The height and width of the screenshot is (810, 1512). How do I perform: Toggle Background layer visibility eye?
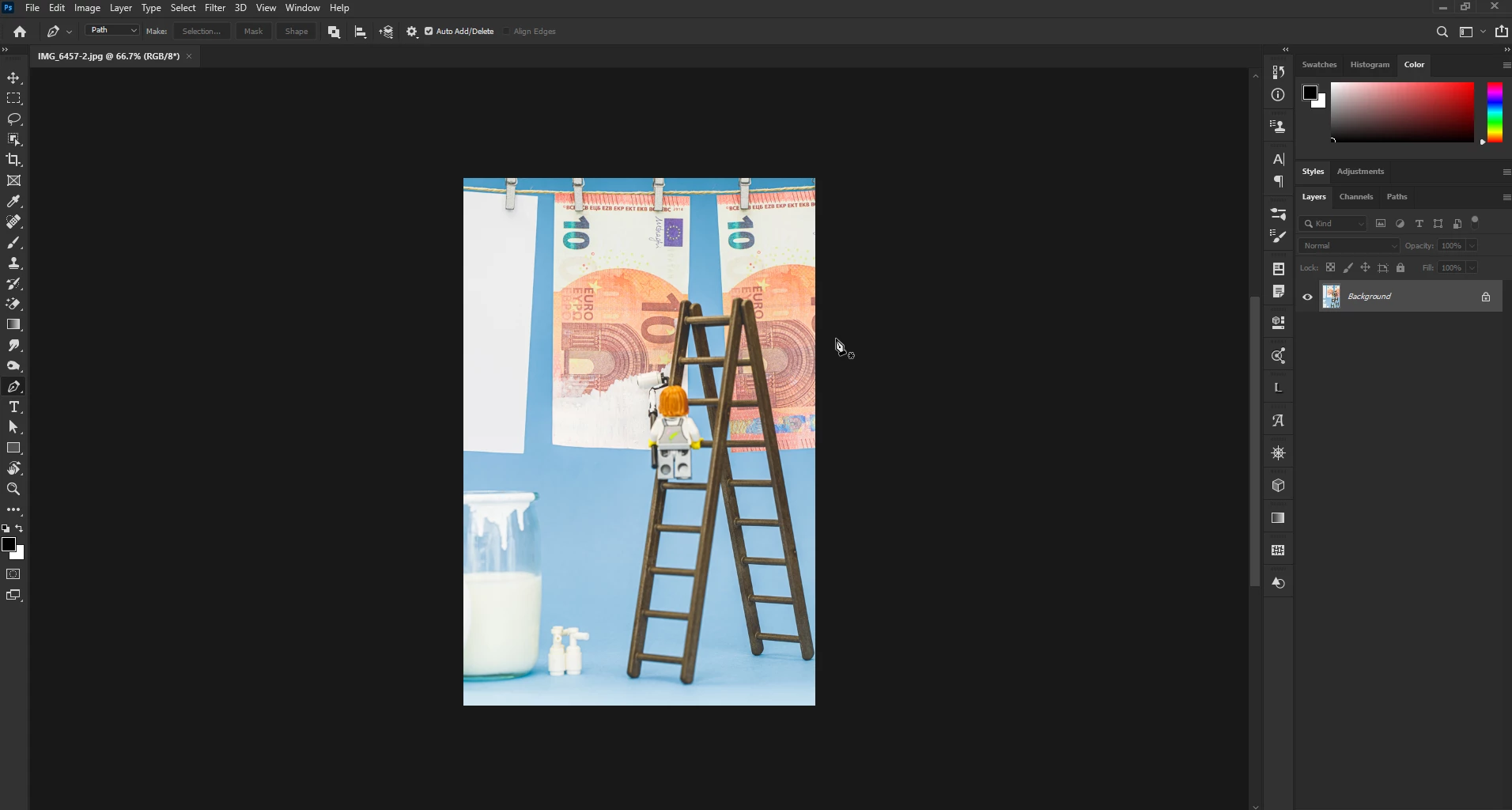[x=1307, y=297]
